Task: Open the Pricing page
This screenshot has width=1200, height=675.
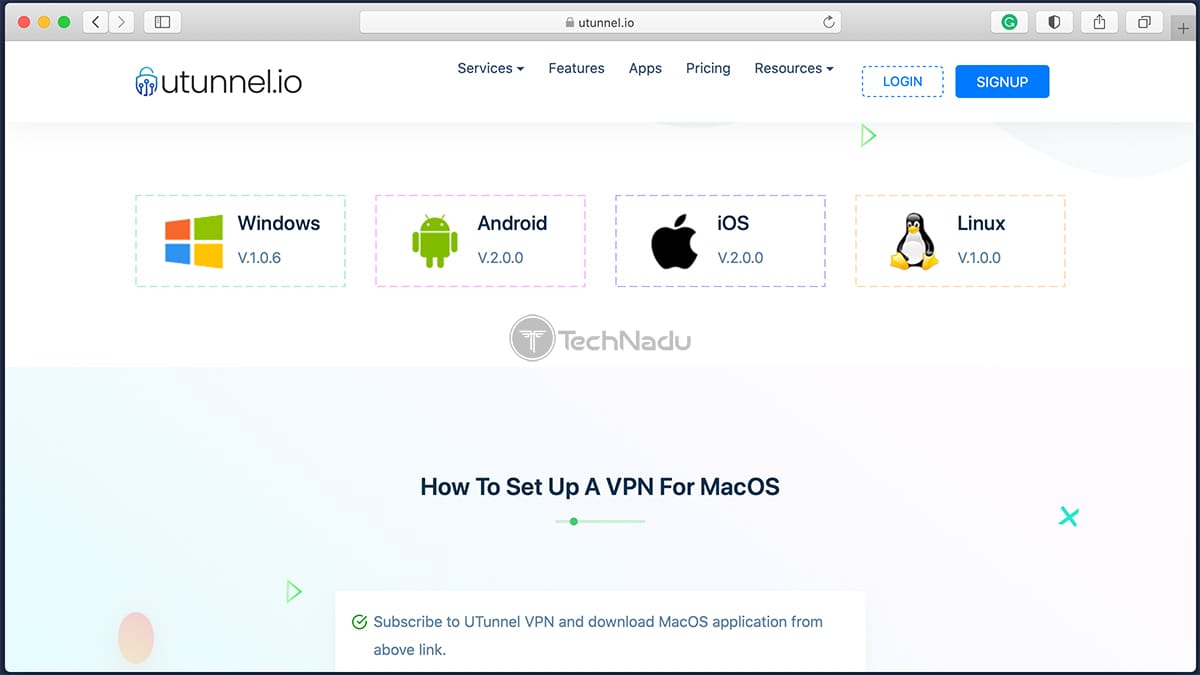Action: click(x=708, y=68)
